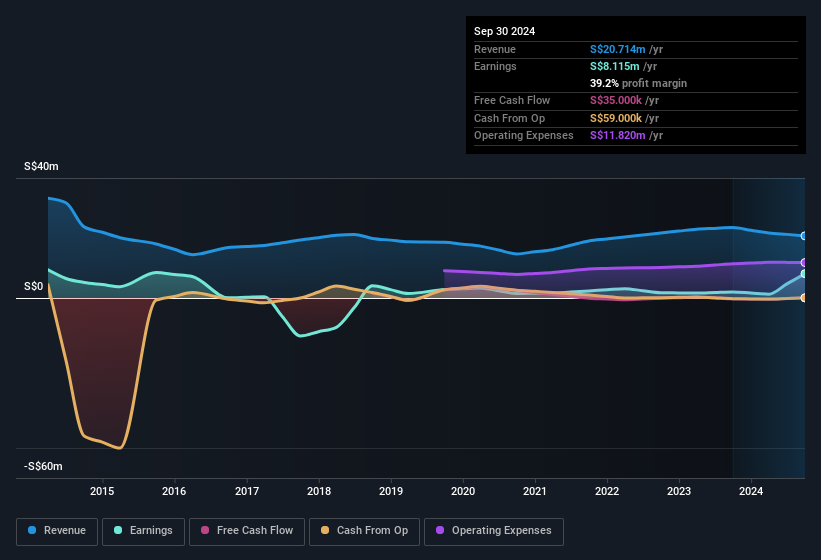This screenshot has width=821, height=560.
Task: Click the Sep 30 2024 tooltip date
Action: [504, 31]
